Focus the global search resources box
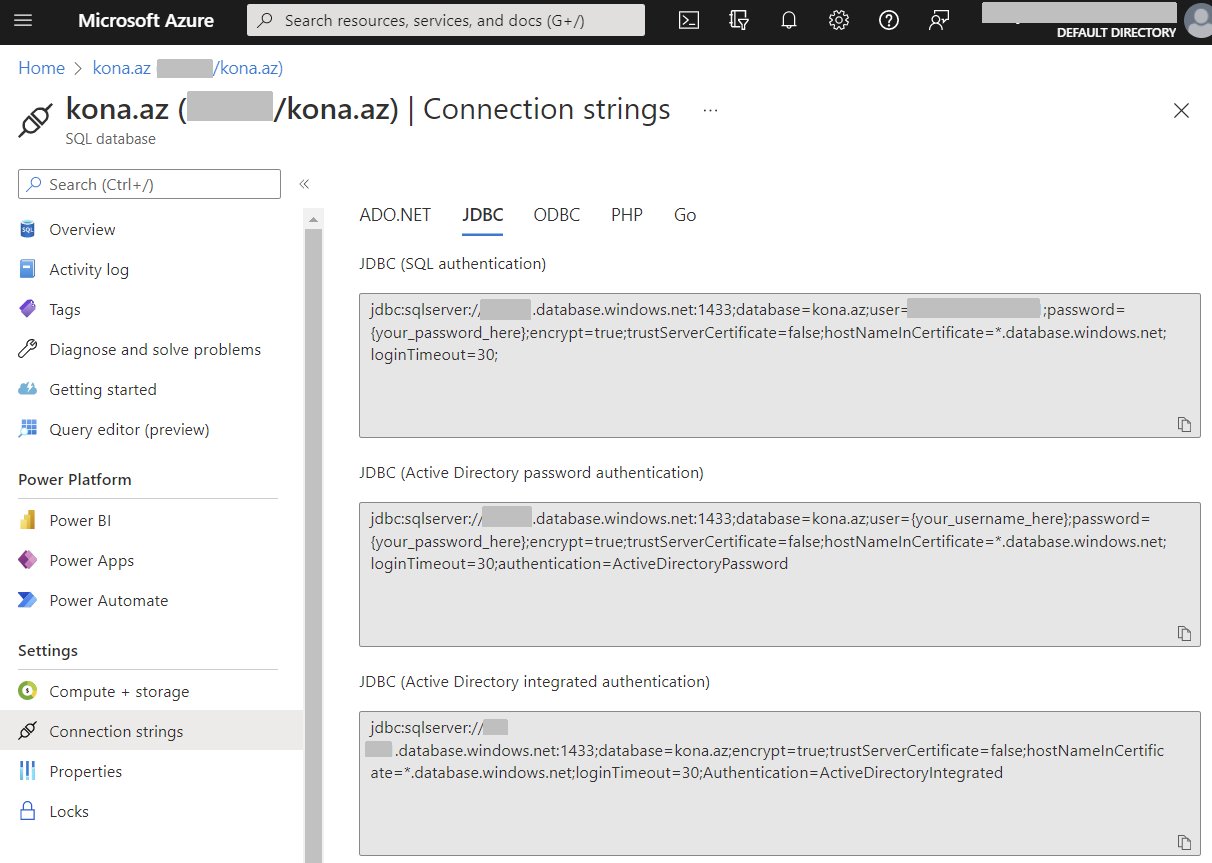This screenshot has height=863, width=1212. tap(446, 20)
